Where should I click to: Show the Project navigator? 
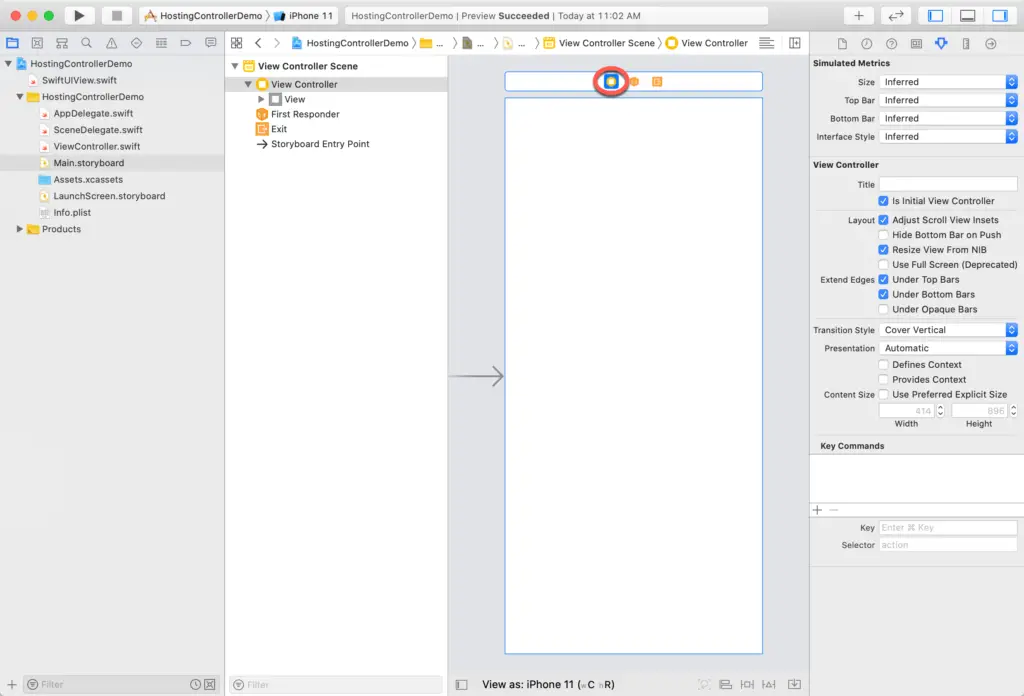[x=12, y=43]
